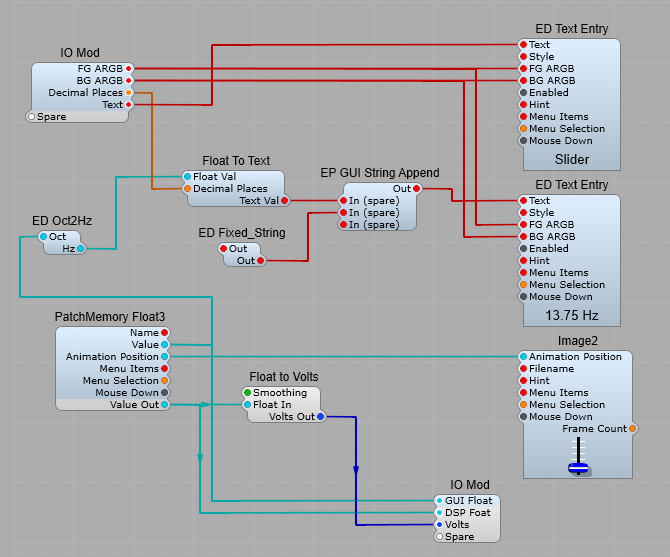Select the ED Fixed_String module title
This screenshot has height=557, width=670.
tap(241, 233)
